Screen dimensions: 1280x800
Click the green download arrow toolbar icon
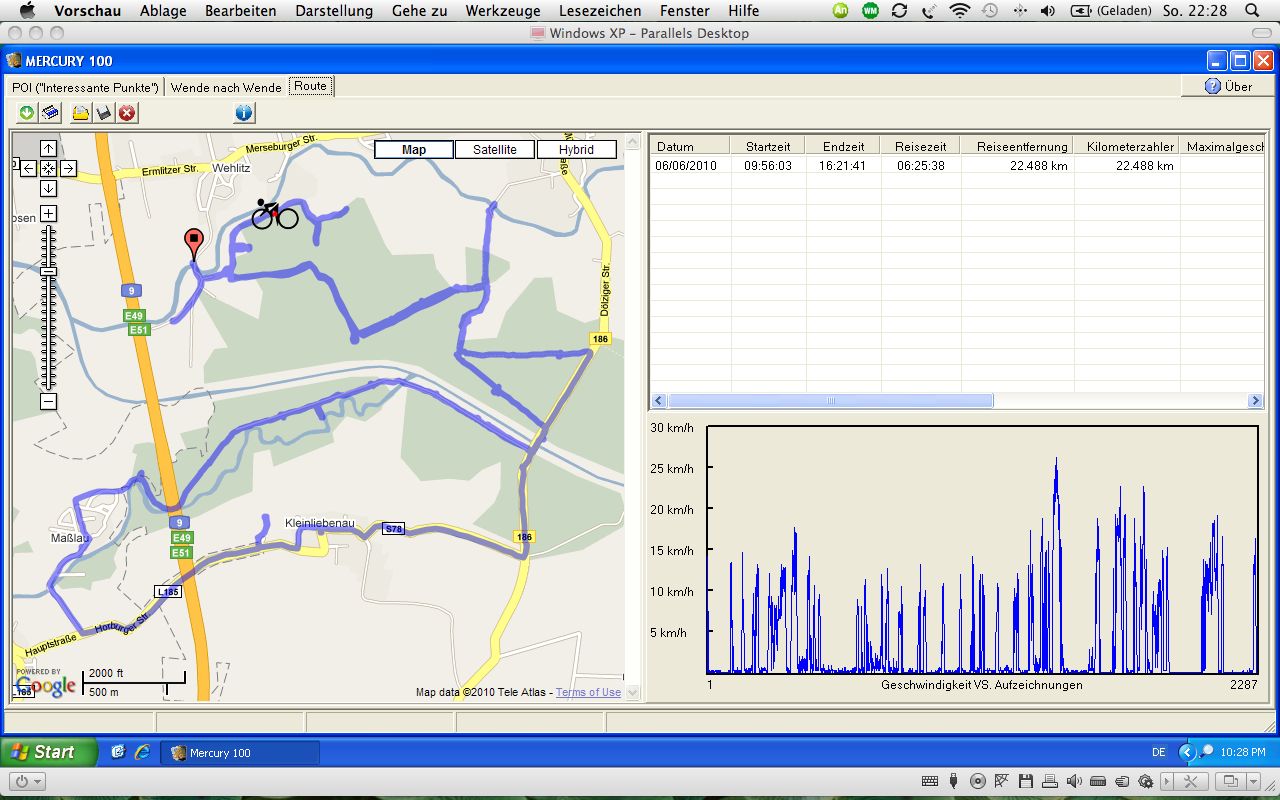[27, 113]
